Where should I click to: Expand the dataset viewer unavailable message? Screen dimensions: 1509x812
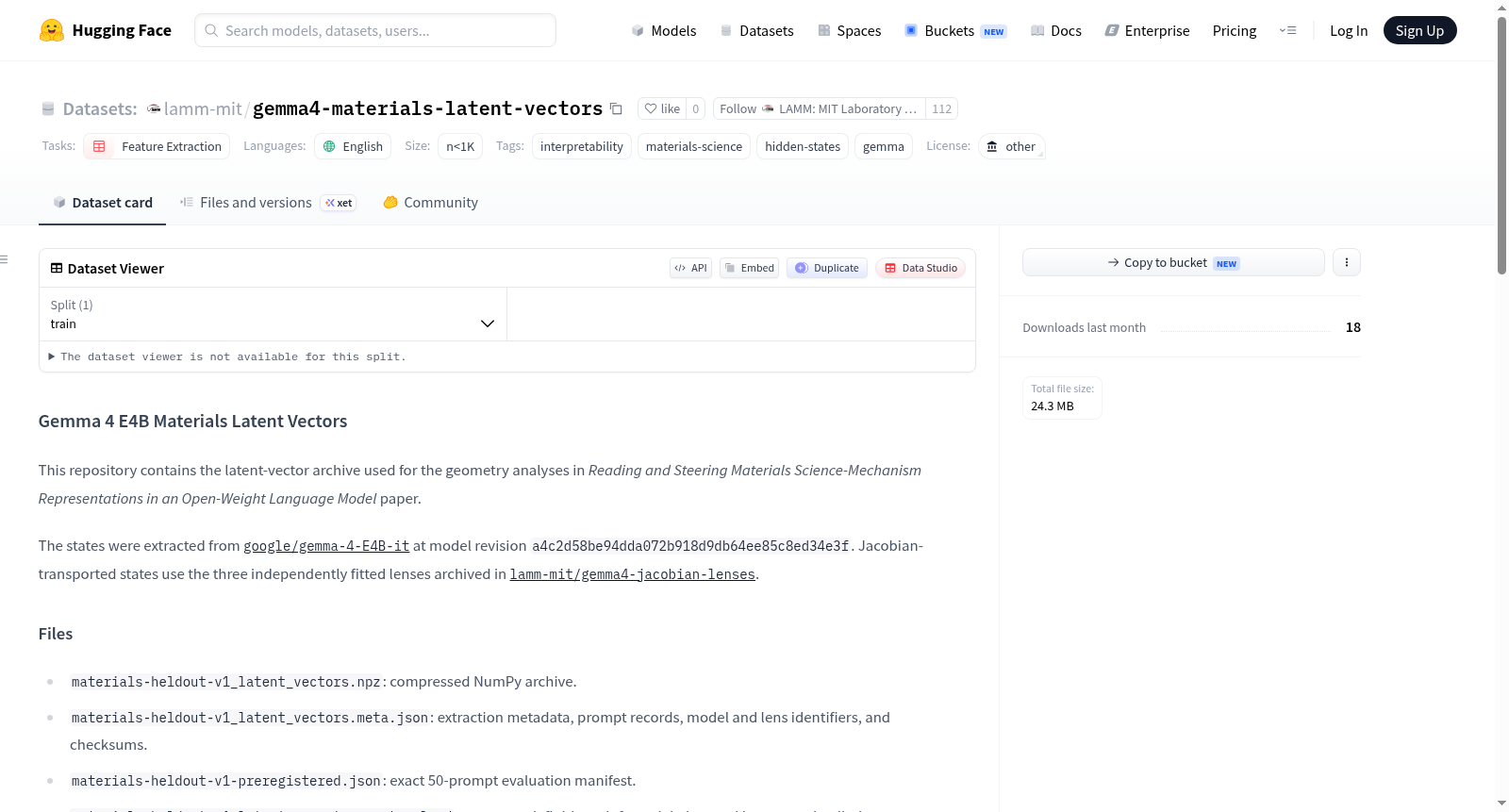click(x=227, y=356)
